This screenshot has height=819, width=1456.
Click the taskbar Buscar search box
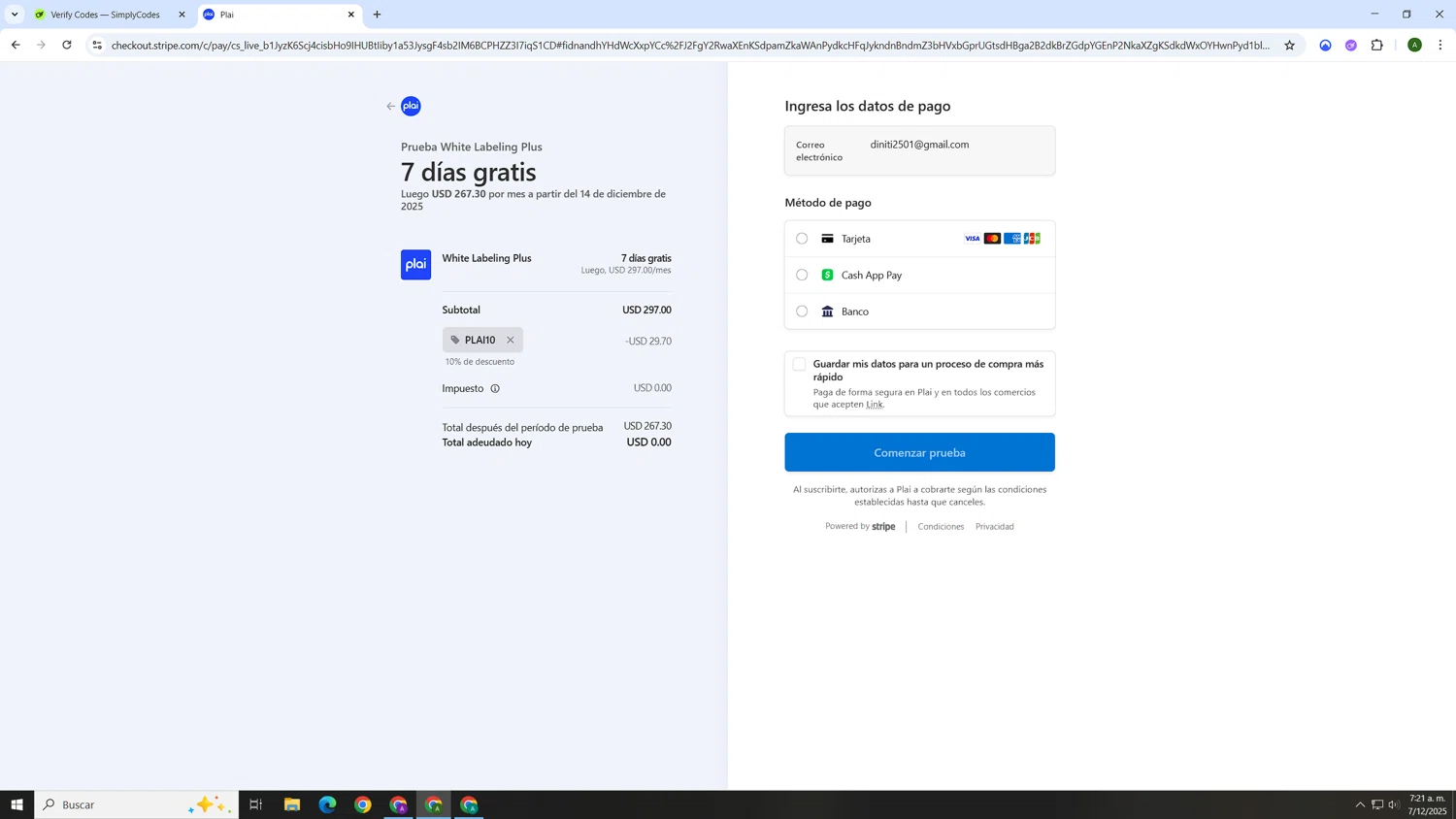tap(136, 804)
